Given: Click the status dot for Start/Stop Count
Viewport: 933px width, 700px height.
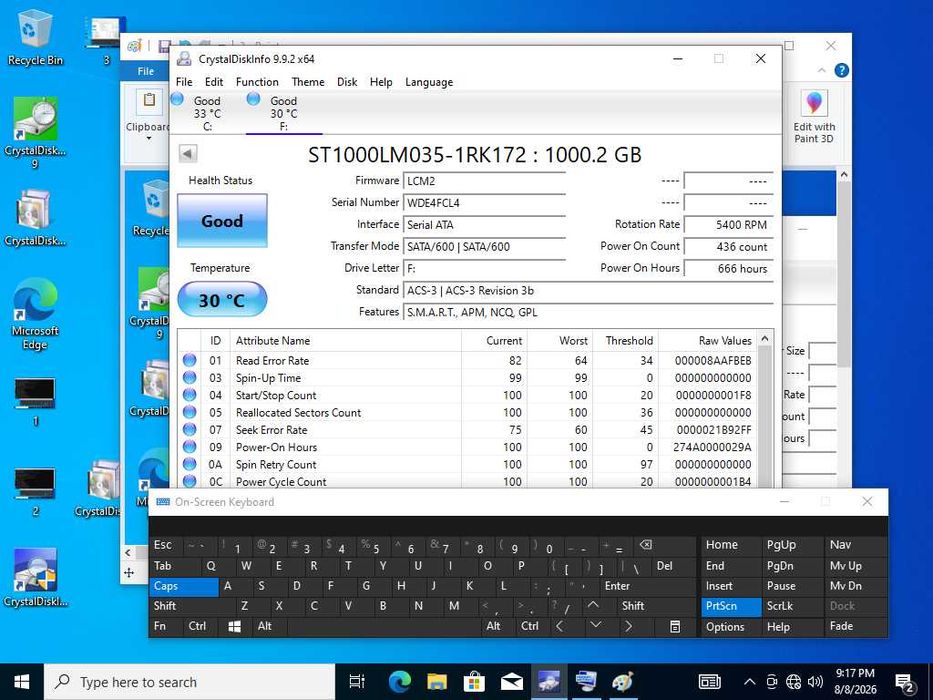Looking at the screenshot, I should [x=190, y=395].
